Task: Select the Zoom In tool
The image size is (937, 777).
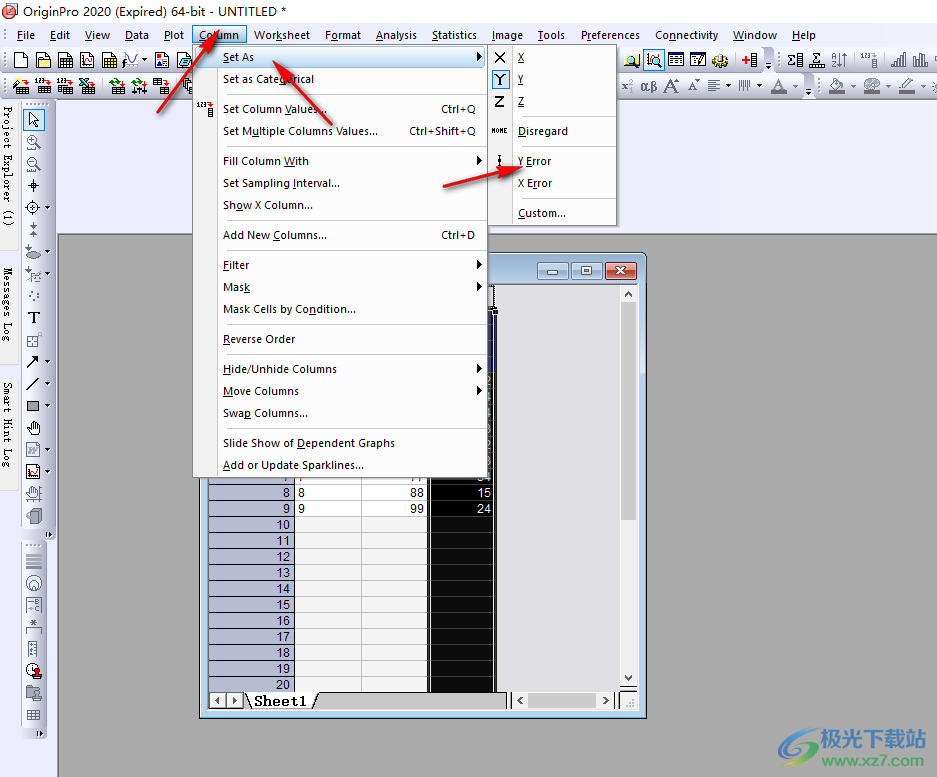Action: pyautogui.click(x=33, y=142)
